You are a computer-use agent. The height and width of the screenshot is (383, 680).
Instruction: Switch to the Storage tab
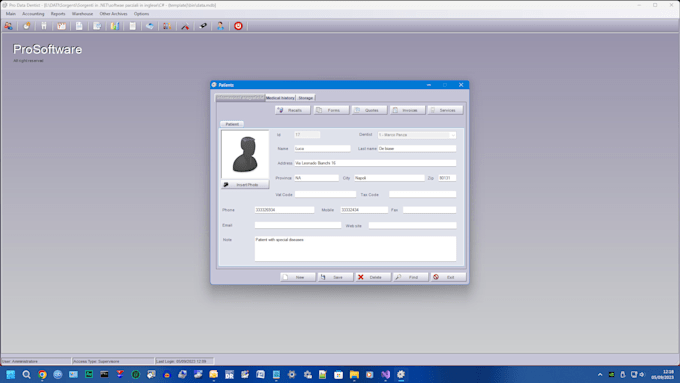point(305,98)
